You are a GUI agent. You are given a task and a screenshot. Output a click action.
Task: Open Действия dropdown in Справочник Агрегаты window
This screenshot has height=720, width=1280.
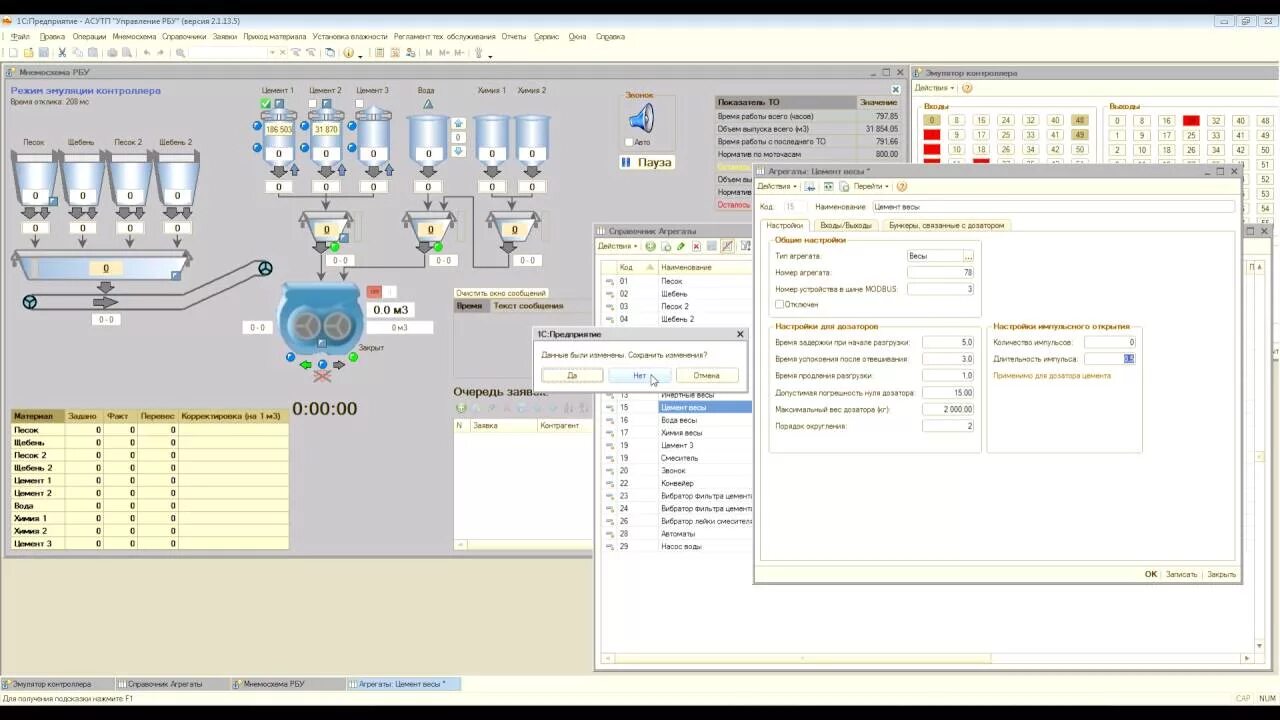click(x=618, y=246)
